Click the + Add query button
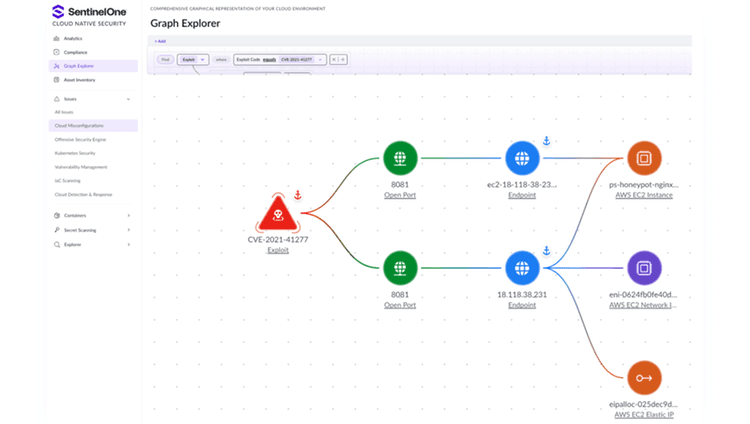Screen dimensions: 750x424 (x=160, y=41)
